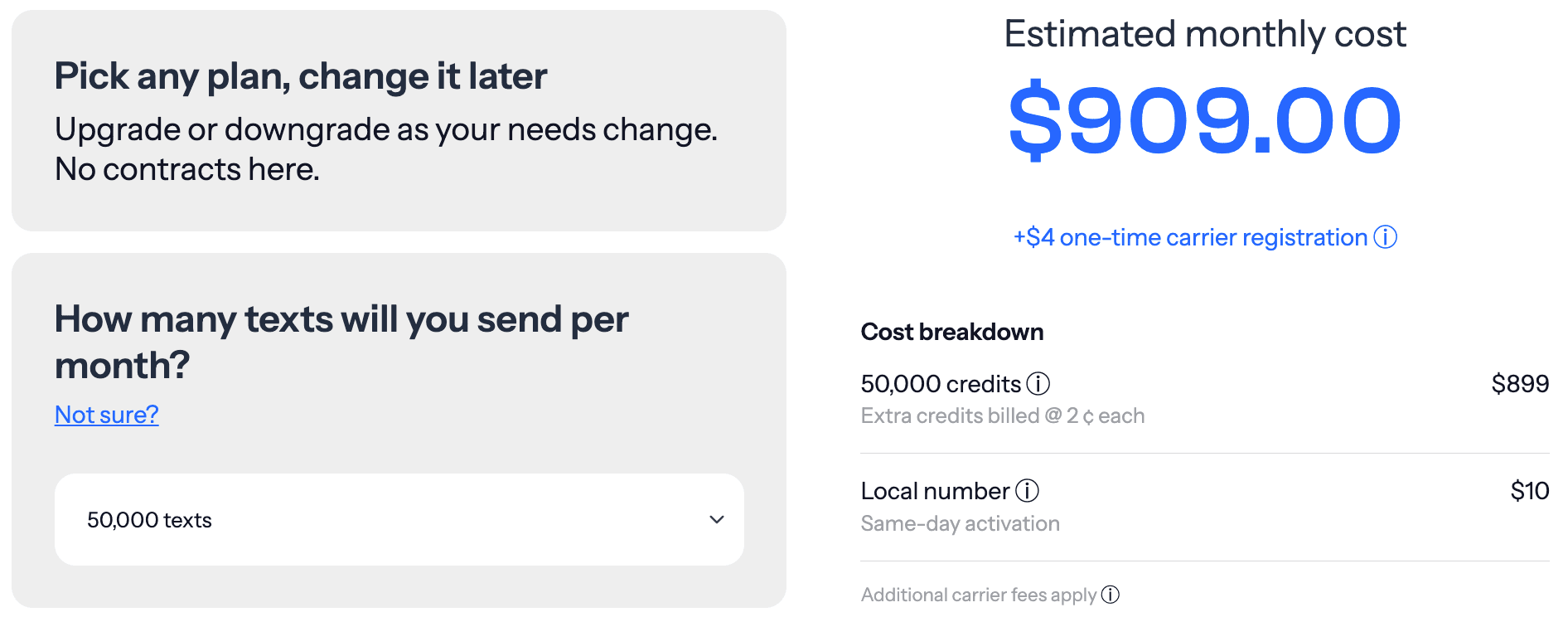The image size is (1568, 617).
Task: Click Additional carrier fees apply text
Action: tap(979, 595)
